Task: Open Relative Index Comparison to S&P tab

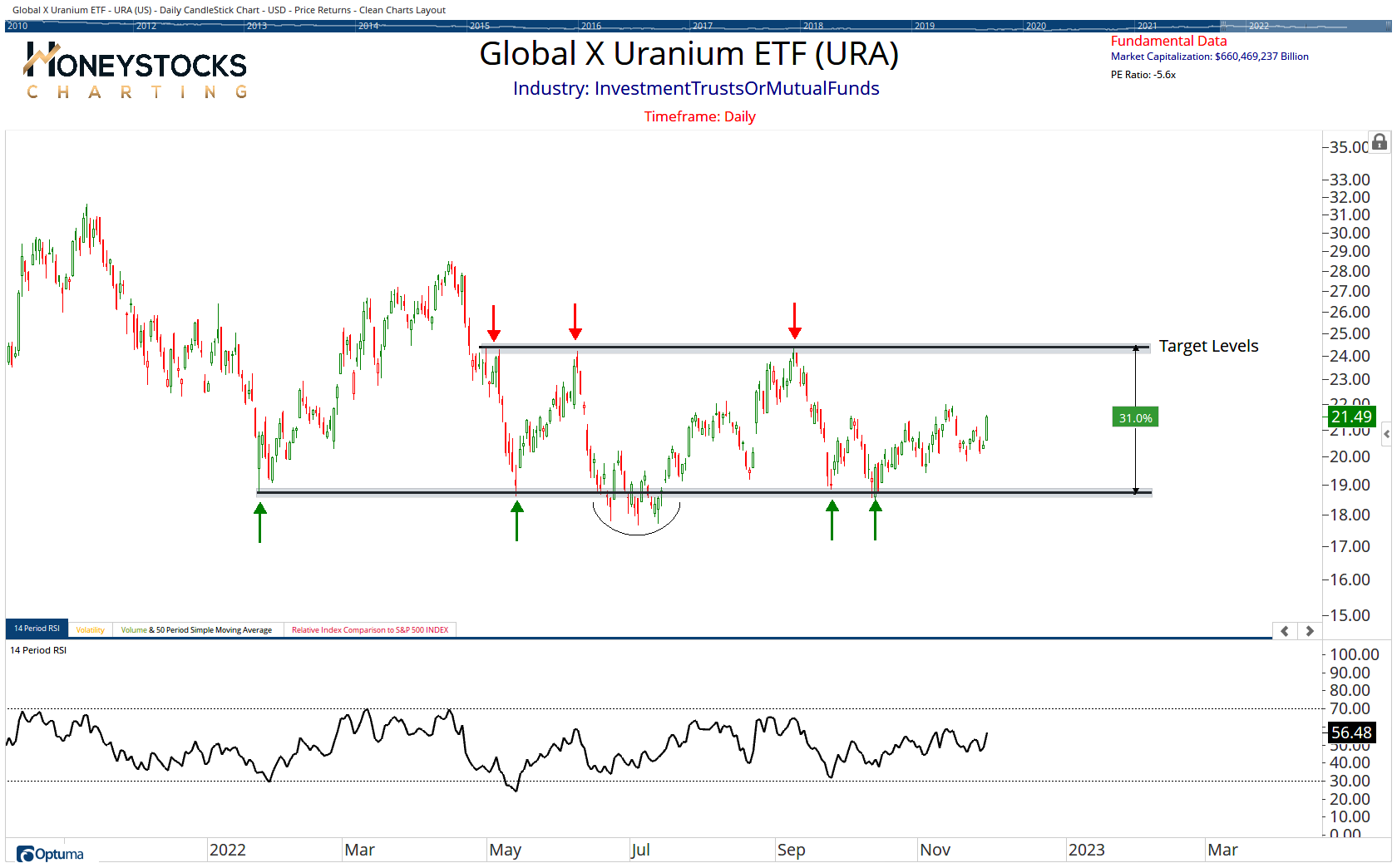Action: 370,630
